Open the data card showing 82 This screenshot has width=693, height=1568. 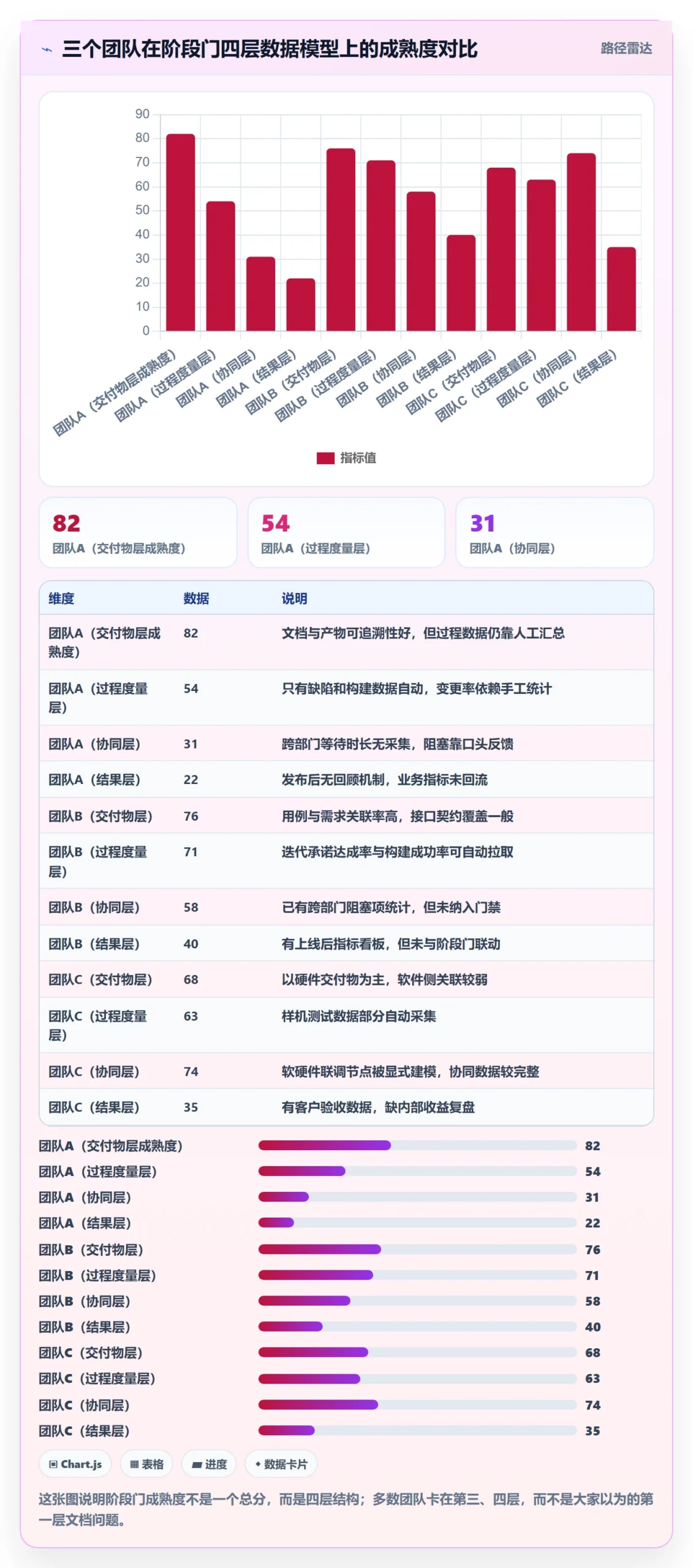[138, 532]
